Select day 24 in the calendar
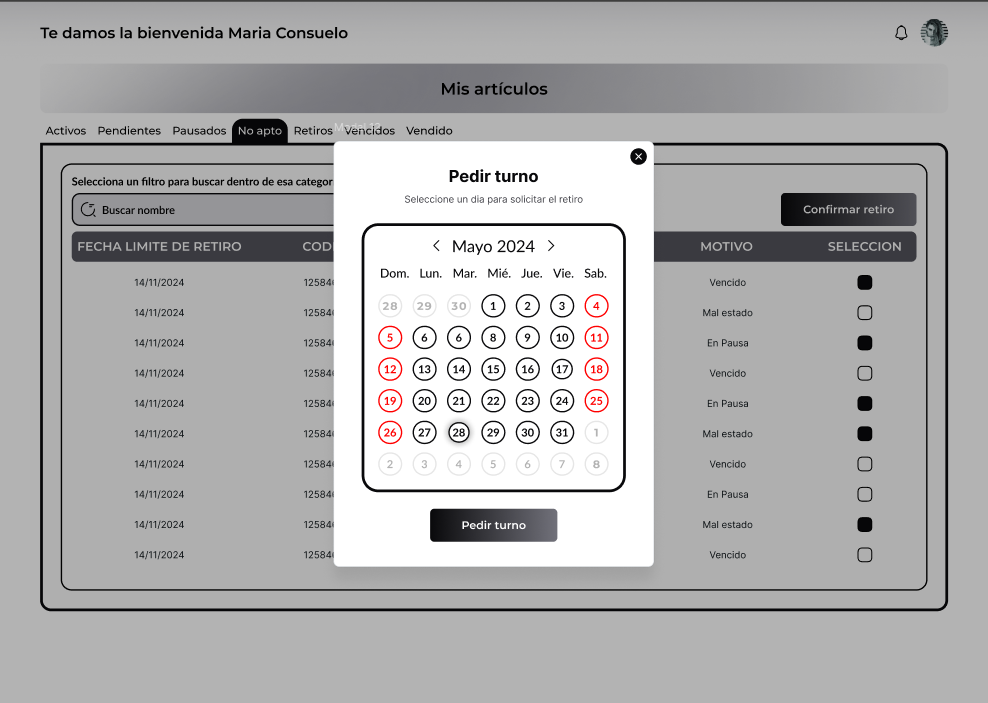The width and height of the screenshot is (988, 703). [562, 401]
